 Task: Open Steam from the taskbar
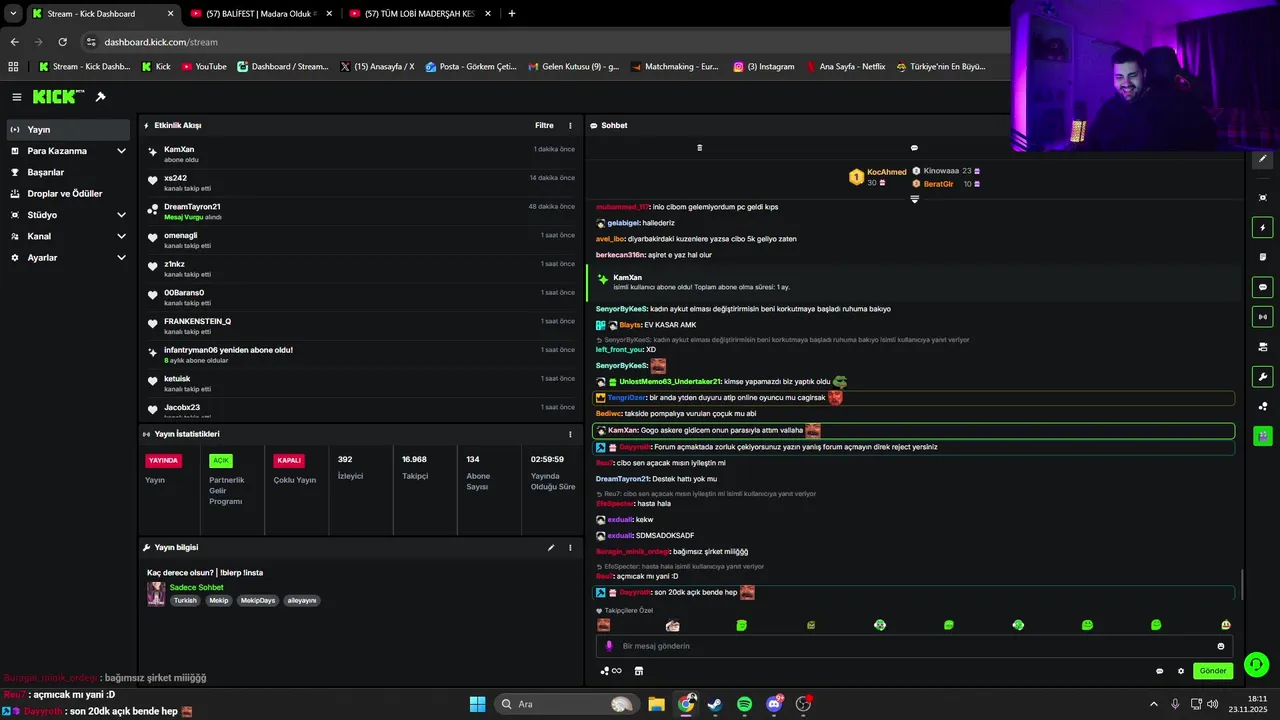coord(715,704)
